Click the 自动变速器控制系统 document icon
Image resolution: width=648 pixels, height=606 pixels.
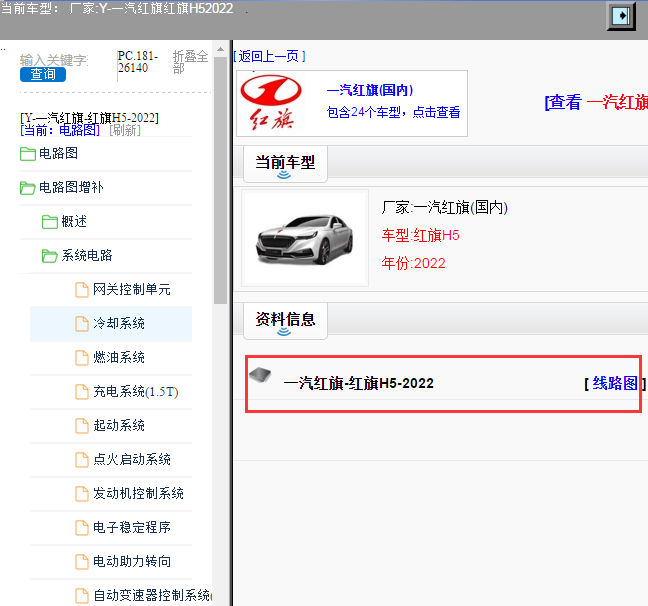click(82, 595)
